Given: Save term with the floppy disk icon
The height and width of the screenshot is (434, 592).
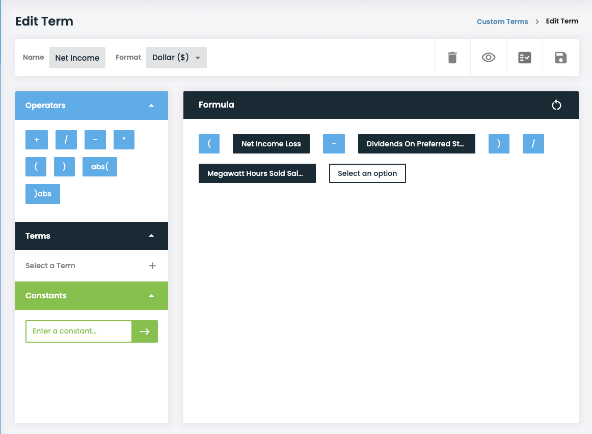Looking at the screenshot, I should [x=561, y=58].
